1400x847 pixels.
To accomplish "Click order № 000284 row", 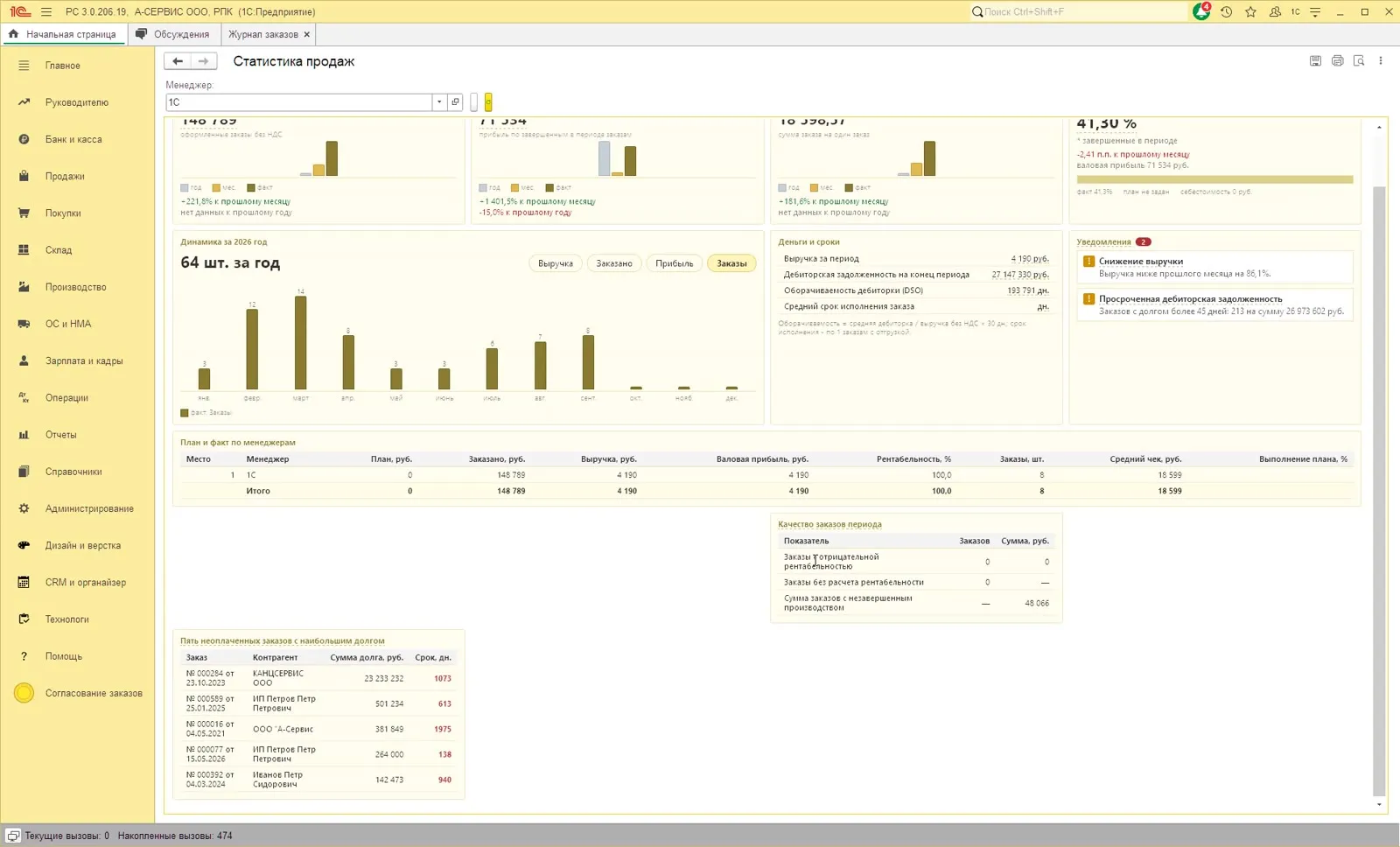I will coord(318,678).
